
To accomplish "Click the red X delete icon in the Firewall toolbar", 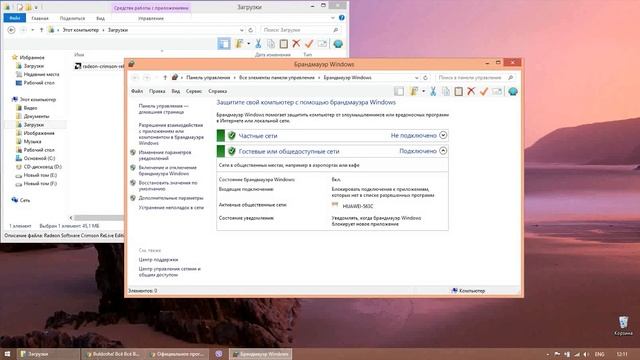I will pyautogui.click(x=471, y=91).
